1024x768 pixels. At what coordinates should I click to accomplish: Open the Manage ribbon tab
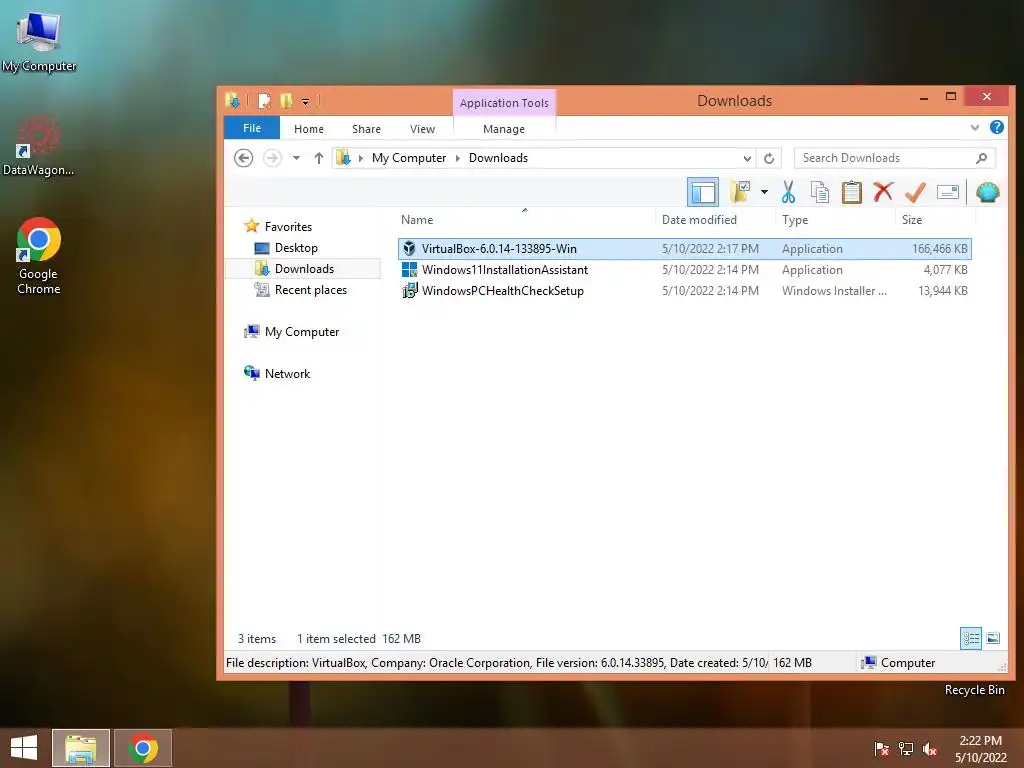pyautogui.click(x=504, y=129)
